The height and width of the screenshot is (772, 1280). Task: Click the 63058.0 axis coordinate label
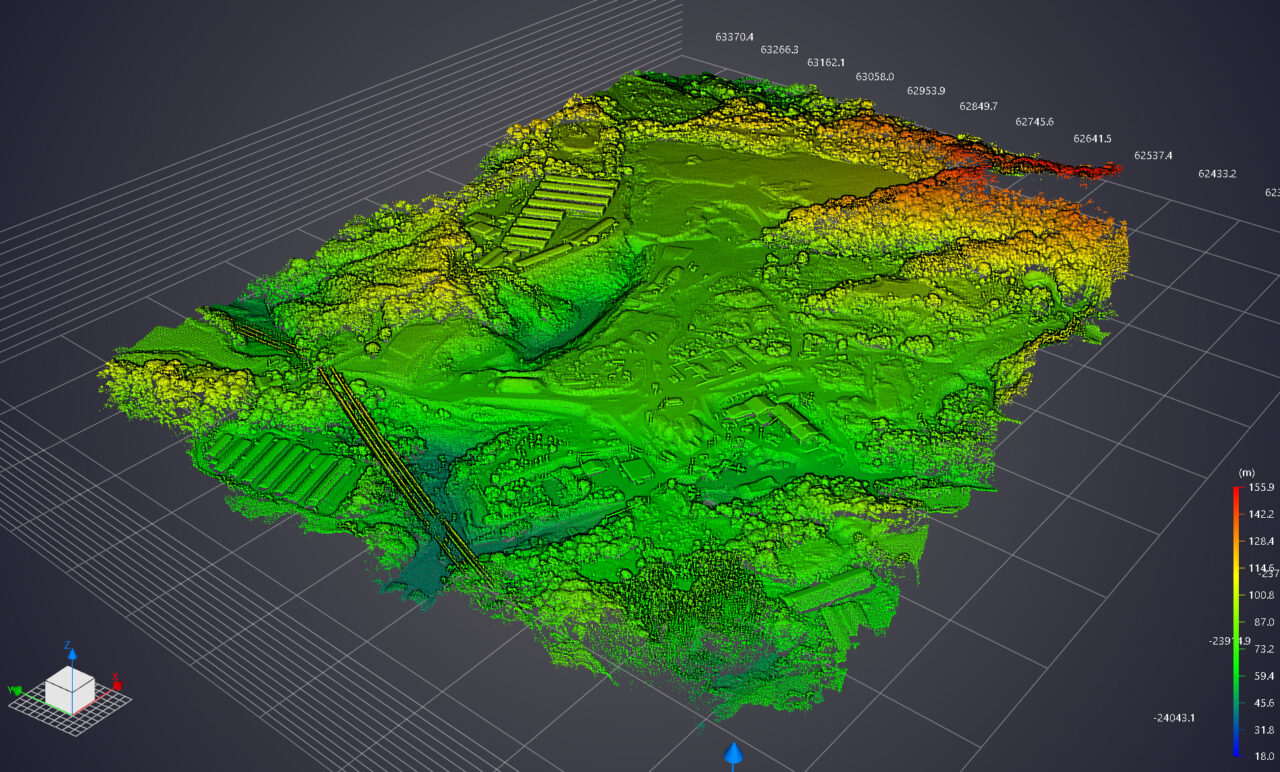point(875,76)
